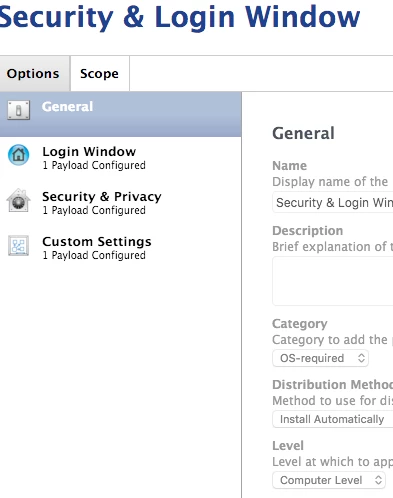The image size is (393, 498).
Task: Switch to the Options tab
Action: [x=35, y=74]
